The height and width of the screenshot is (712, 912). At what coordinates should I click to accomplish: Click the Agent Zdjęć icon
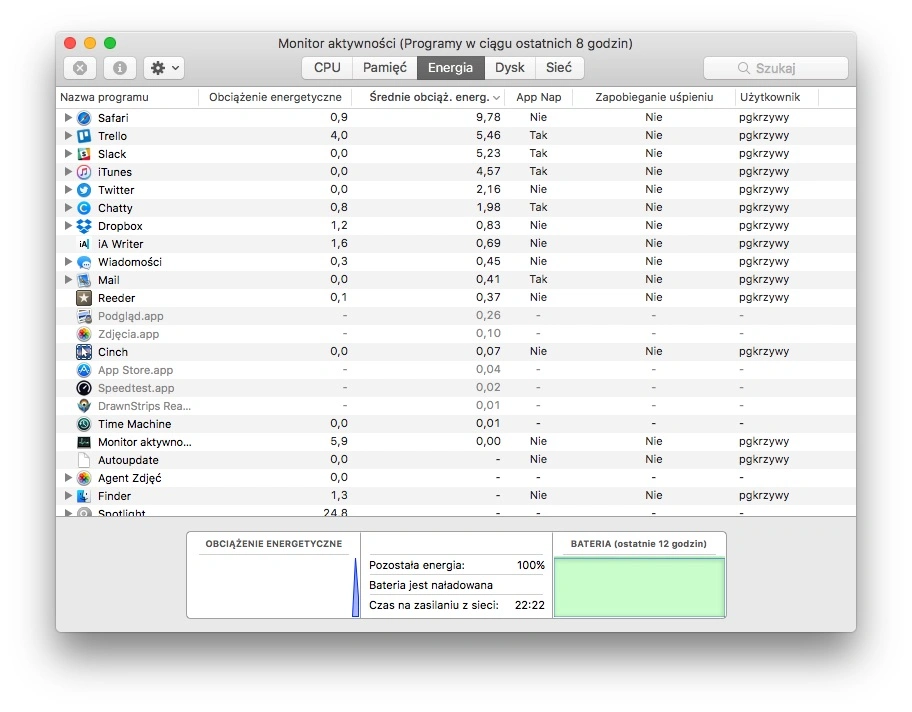click(x=84, y=479)
